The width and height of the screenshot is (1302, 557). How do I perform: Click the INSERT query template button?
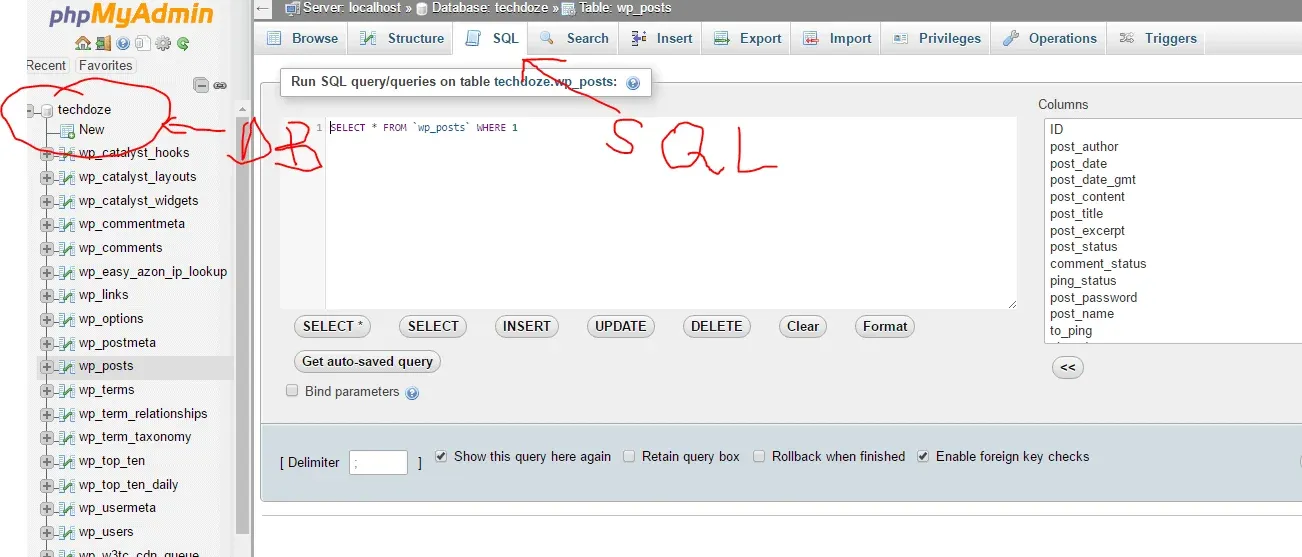(x=527, y=326)
